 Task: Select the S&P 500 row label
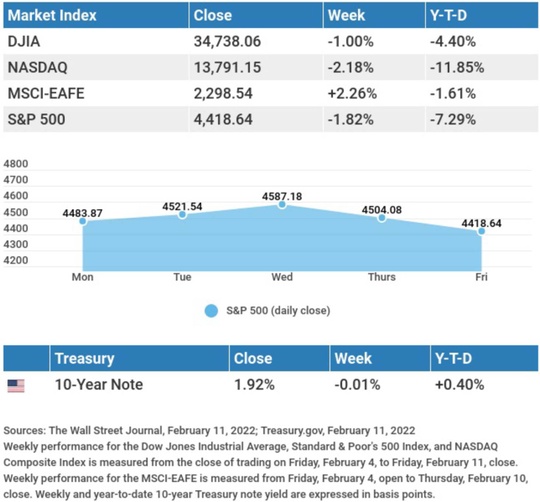coord(37,120)
